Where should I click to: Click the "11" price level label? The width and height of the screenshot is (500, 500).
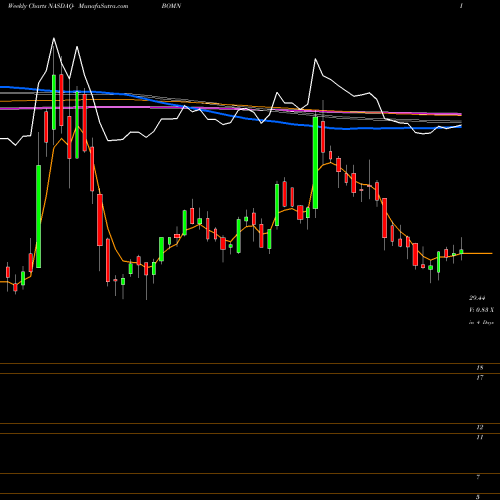click(x=480, y=437)
